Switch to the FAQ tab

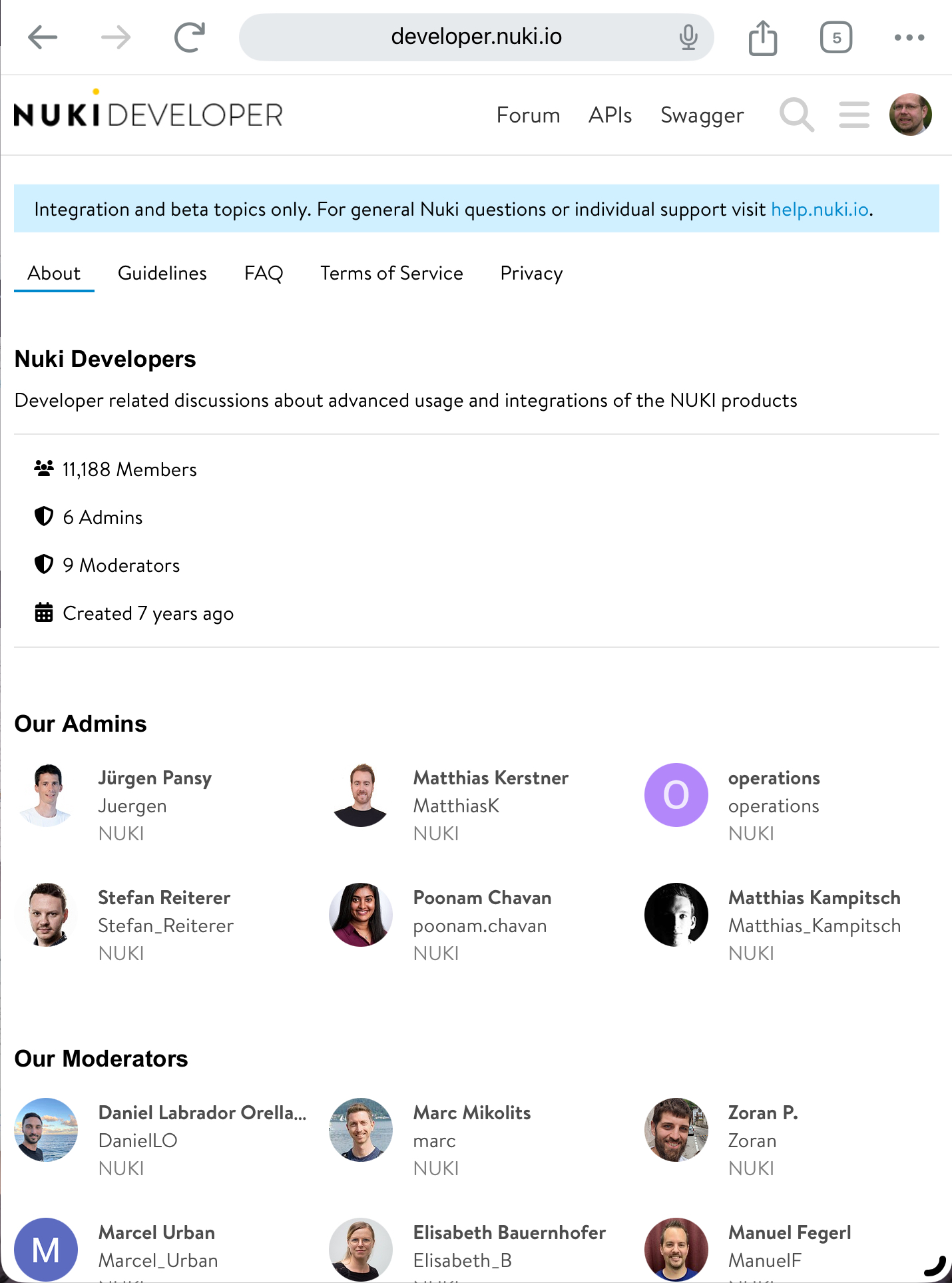pyautogui.click(x=264, y=273)
